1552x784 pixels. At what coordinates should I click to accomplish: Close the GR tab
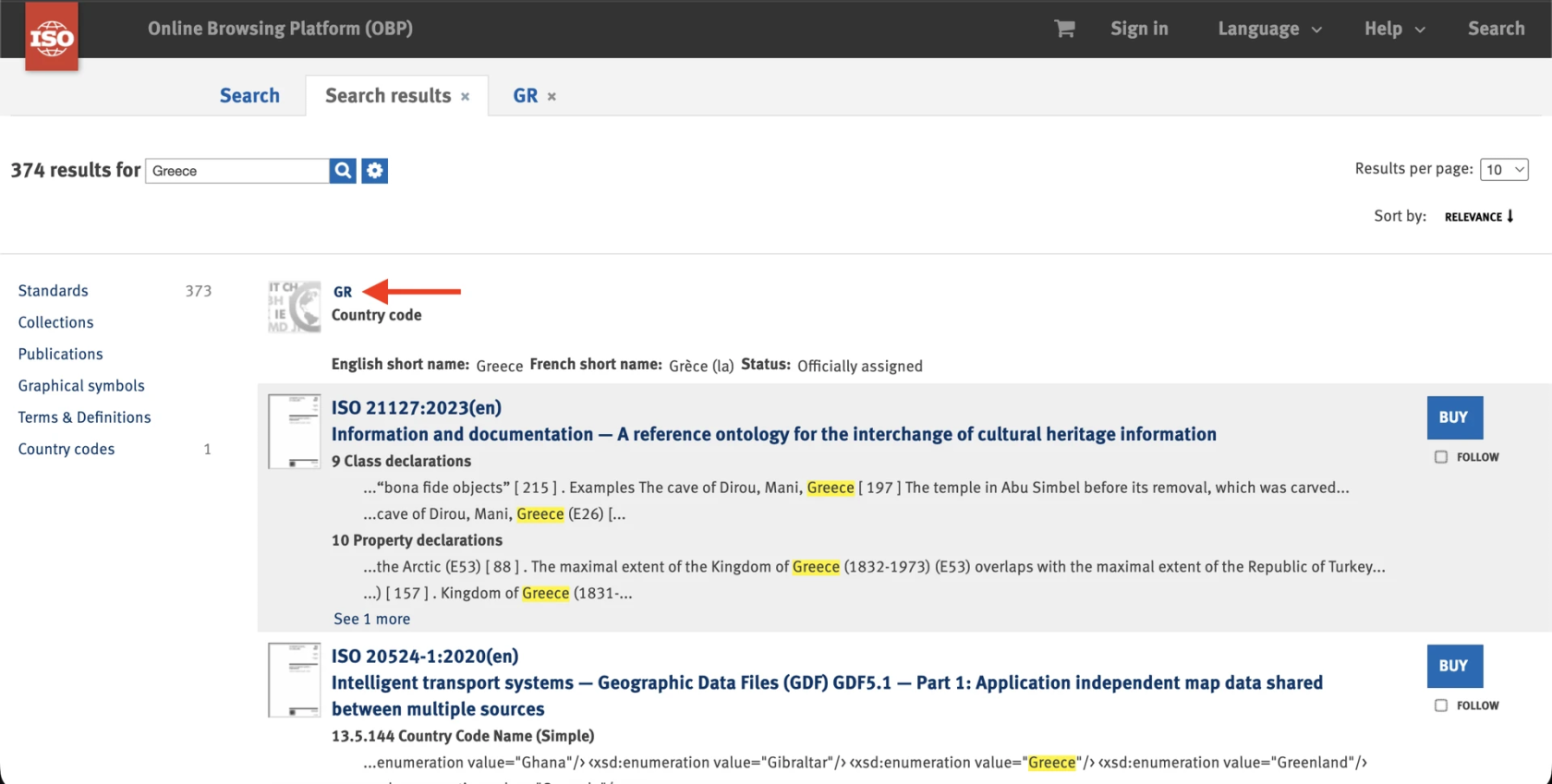pos(552,97)
